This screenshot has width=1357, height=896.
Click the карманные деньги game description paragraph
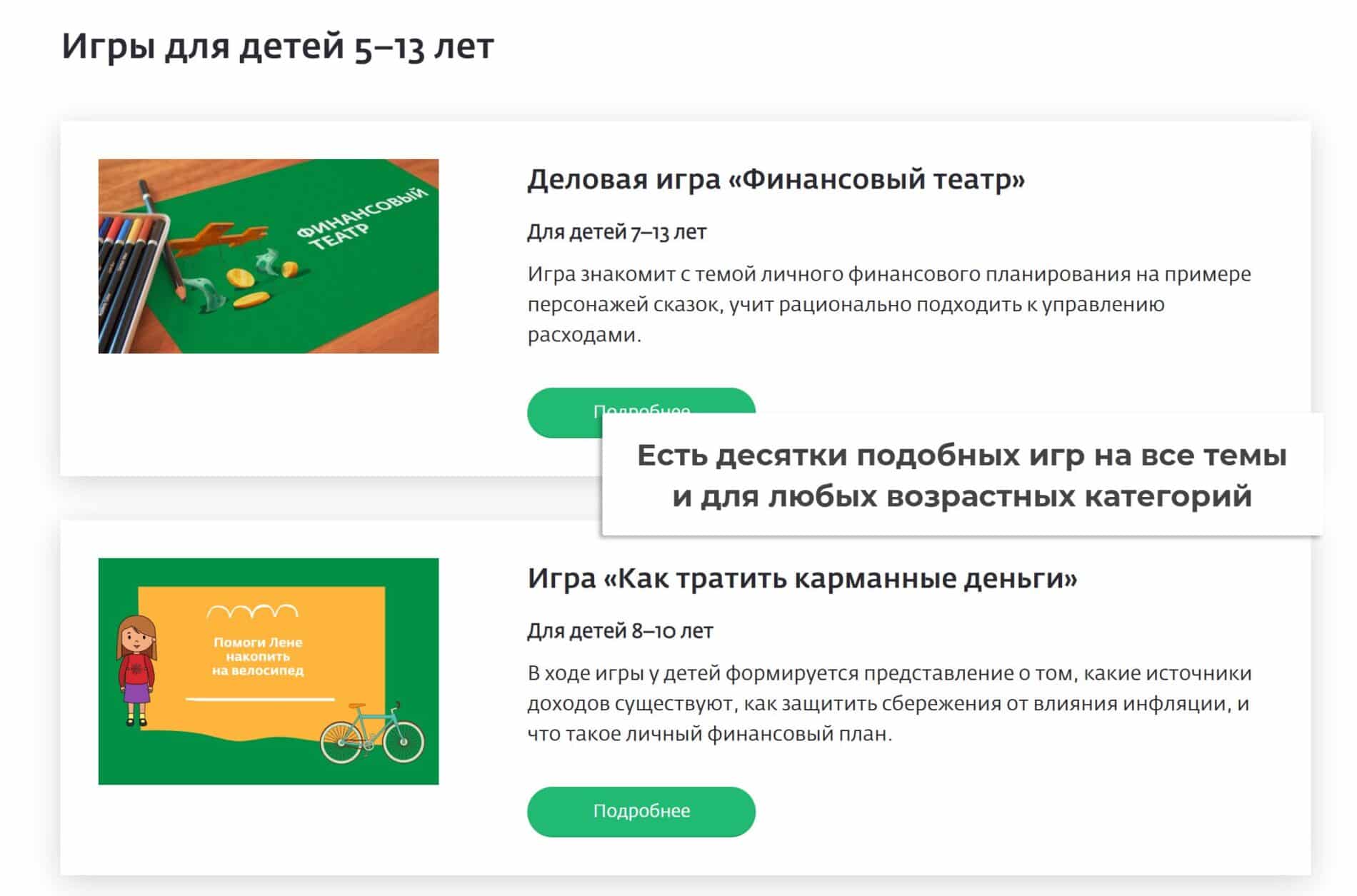coord(889,703)
